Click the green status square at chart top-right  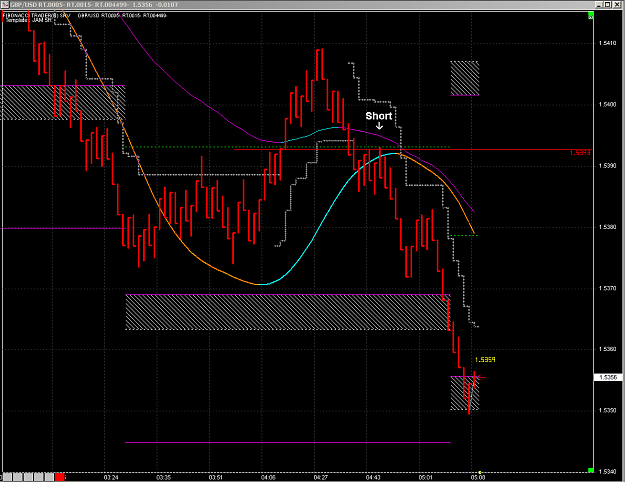point(591,15)
